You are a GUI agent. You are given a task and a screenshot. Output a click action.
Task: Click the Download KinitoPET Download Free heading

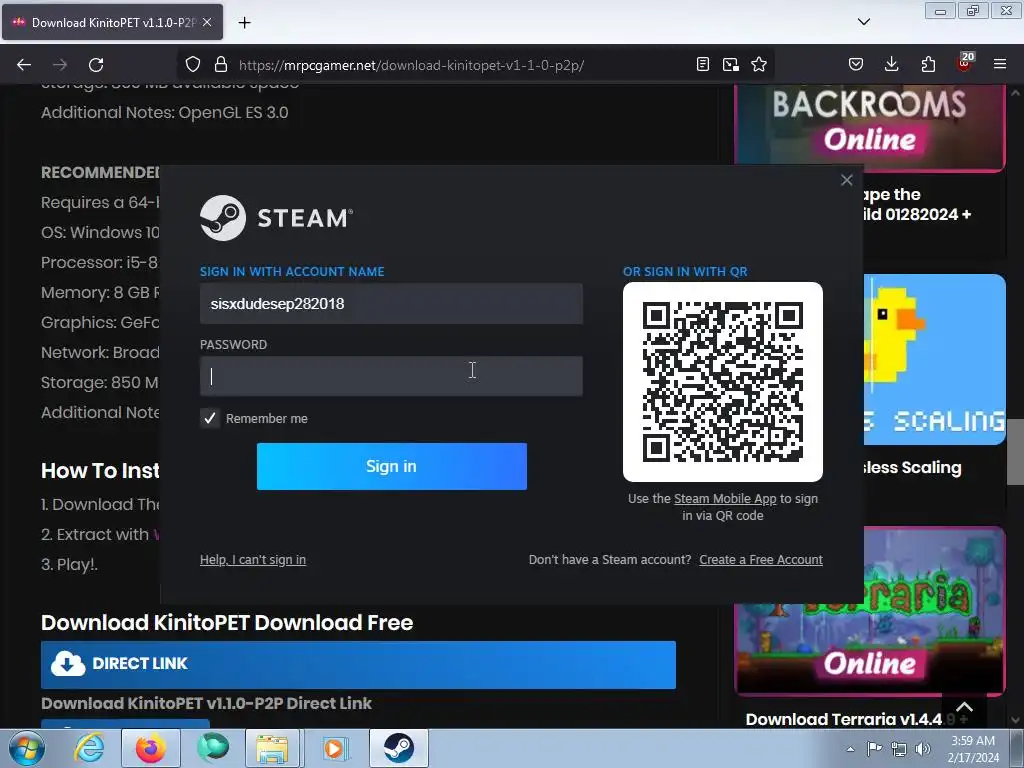tap(227, 622)
